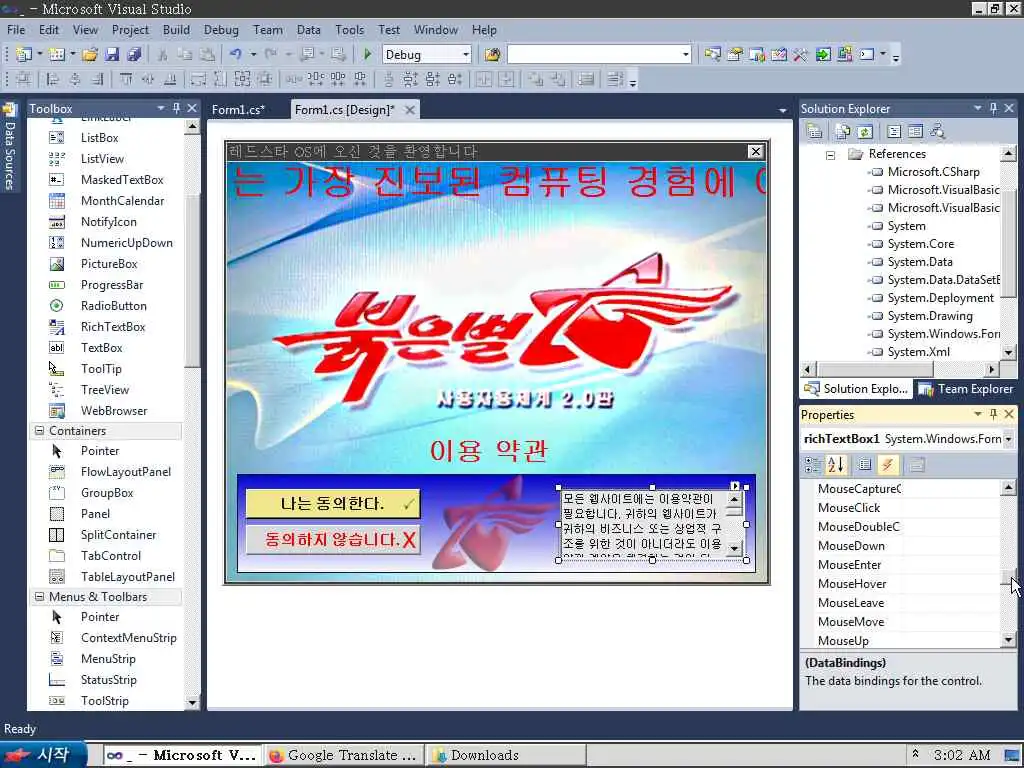The width and height of the screenshot is (1024, 768).
Task: Click the Toolbox vertical scrollbar thumb
Action: (192, 279)
